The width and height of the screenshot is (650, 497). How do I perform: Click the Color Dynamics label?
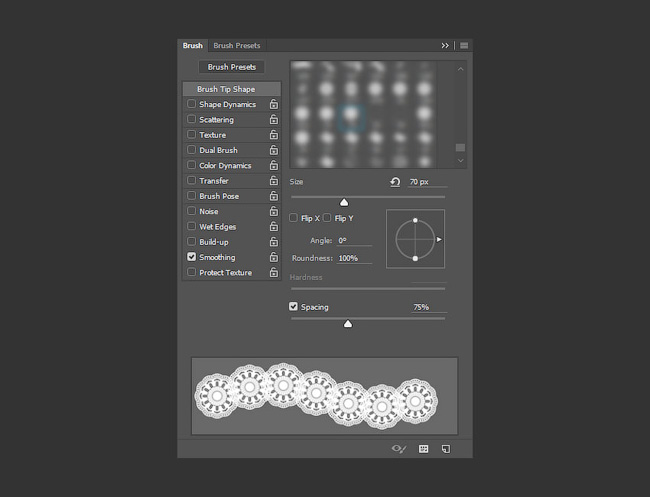[x=225, y=166]
